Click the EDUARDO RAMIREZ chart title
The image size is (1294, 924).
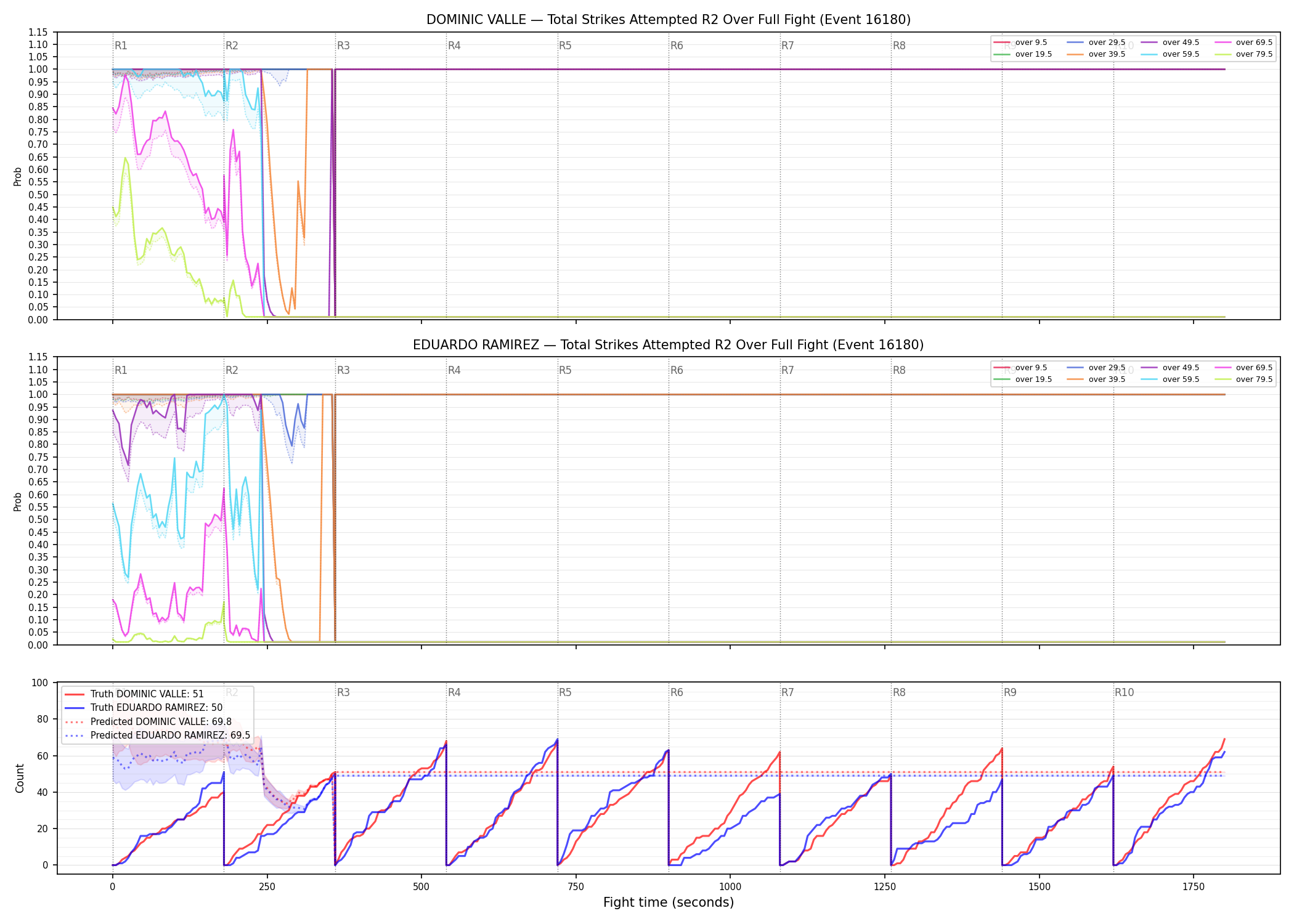coord(669,345)
